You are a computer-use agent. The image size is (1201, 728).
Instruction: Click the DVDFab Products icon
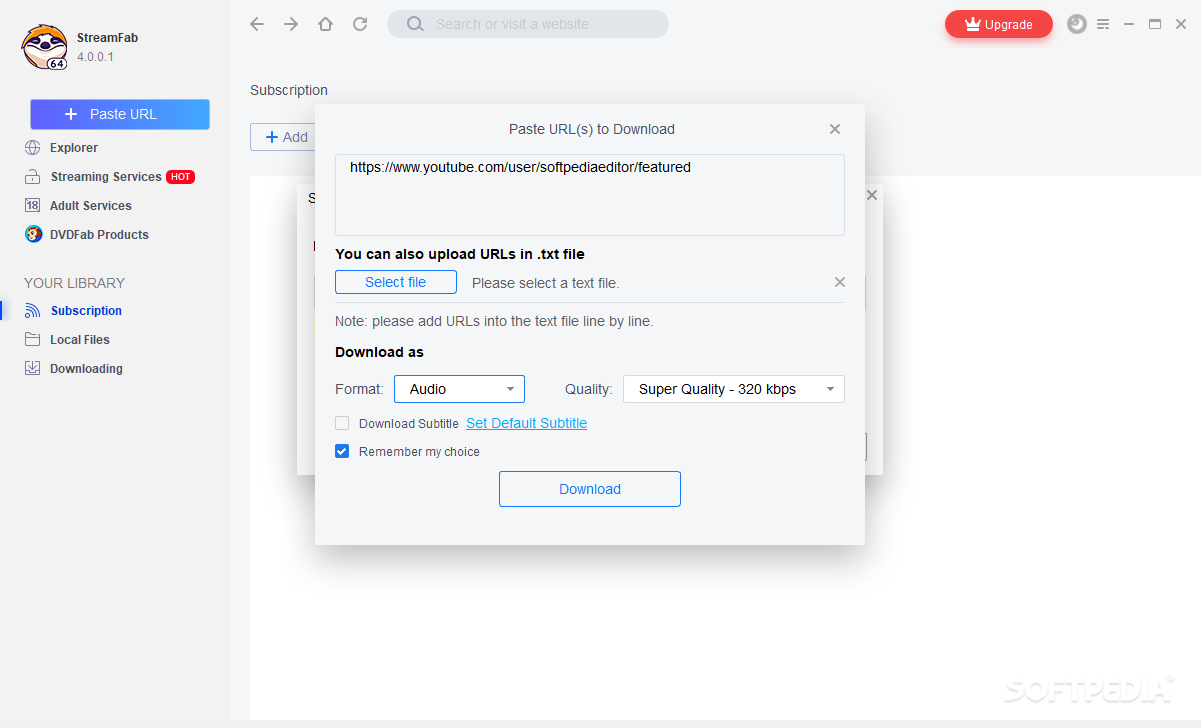pyautogui.click(x=33, y=235)
